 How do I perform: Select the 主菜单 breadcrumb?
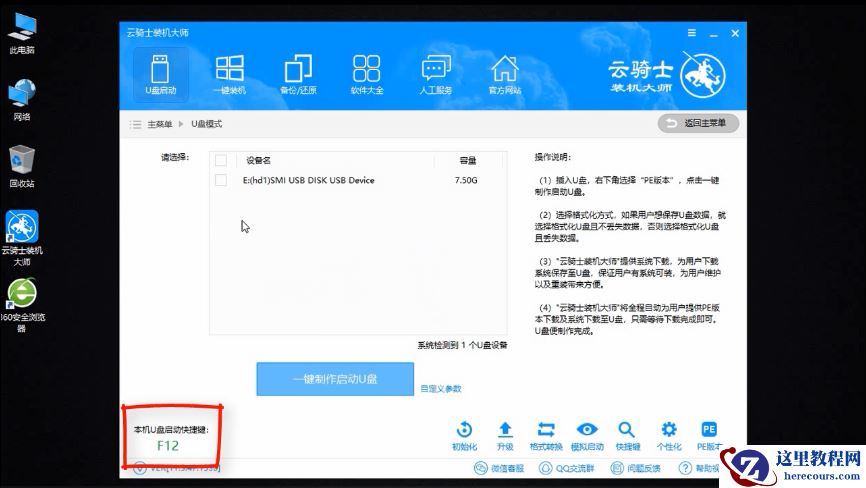click(160, 124)
